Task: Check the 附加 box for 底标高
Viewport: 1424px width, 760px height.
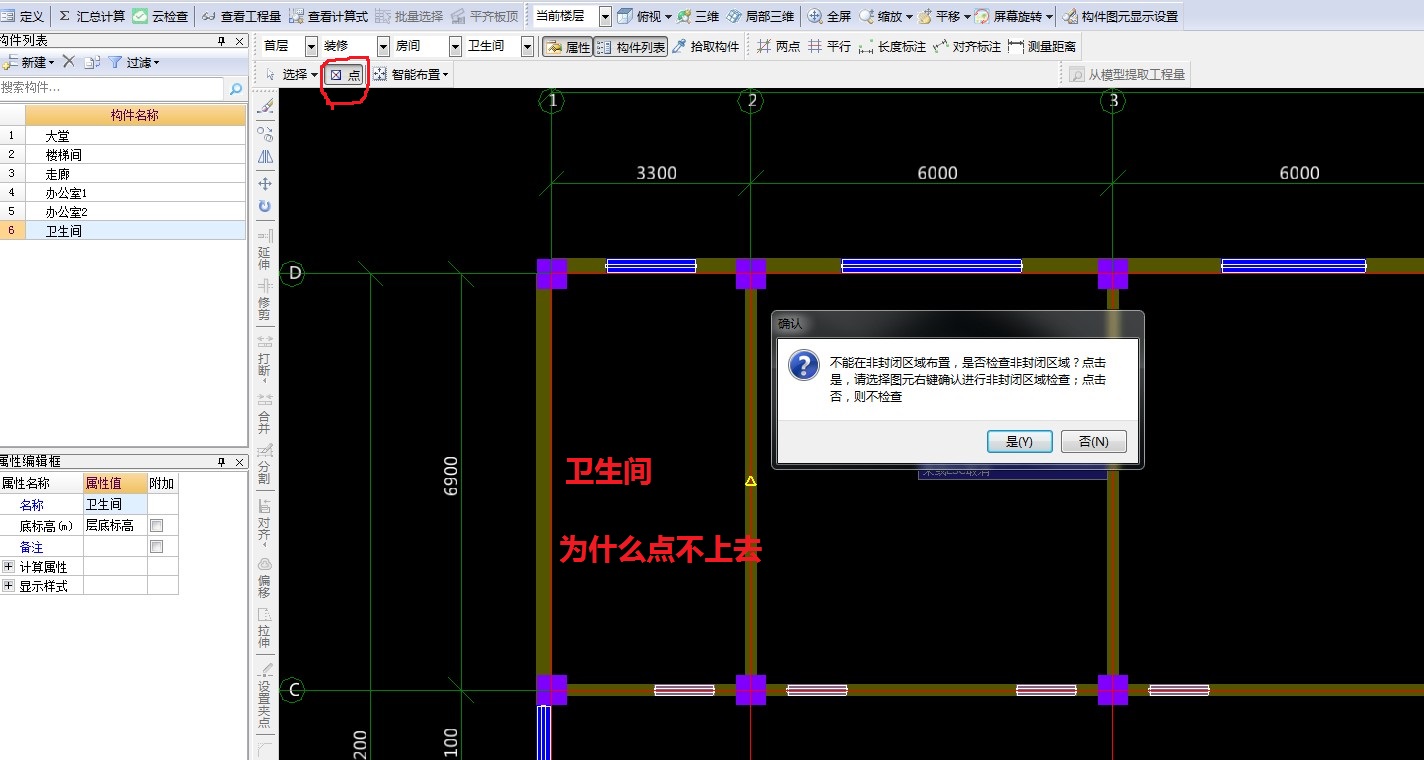Action: [x=156, y=526]
